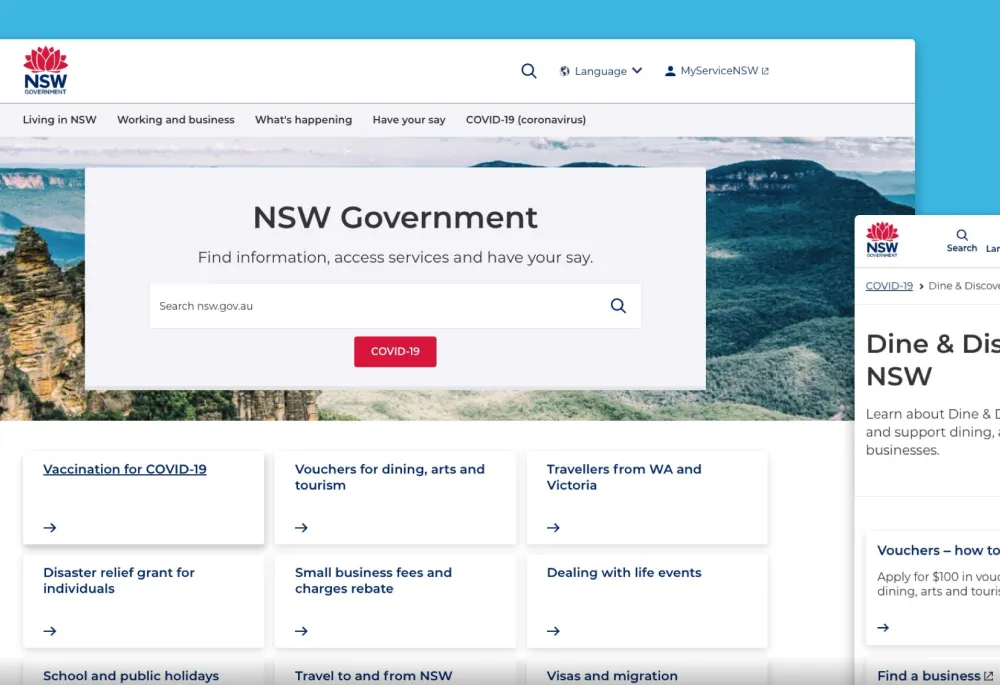Open the Vaccination for COVID-19 link
The image size is (1000, 685).
coord(125,469)
